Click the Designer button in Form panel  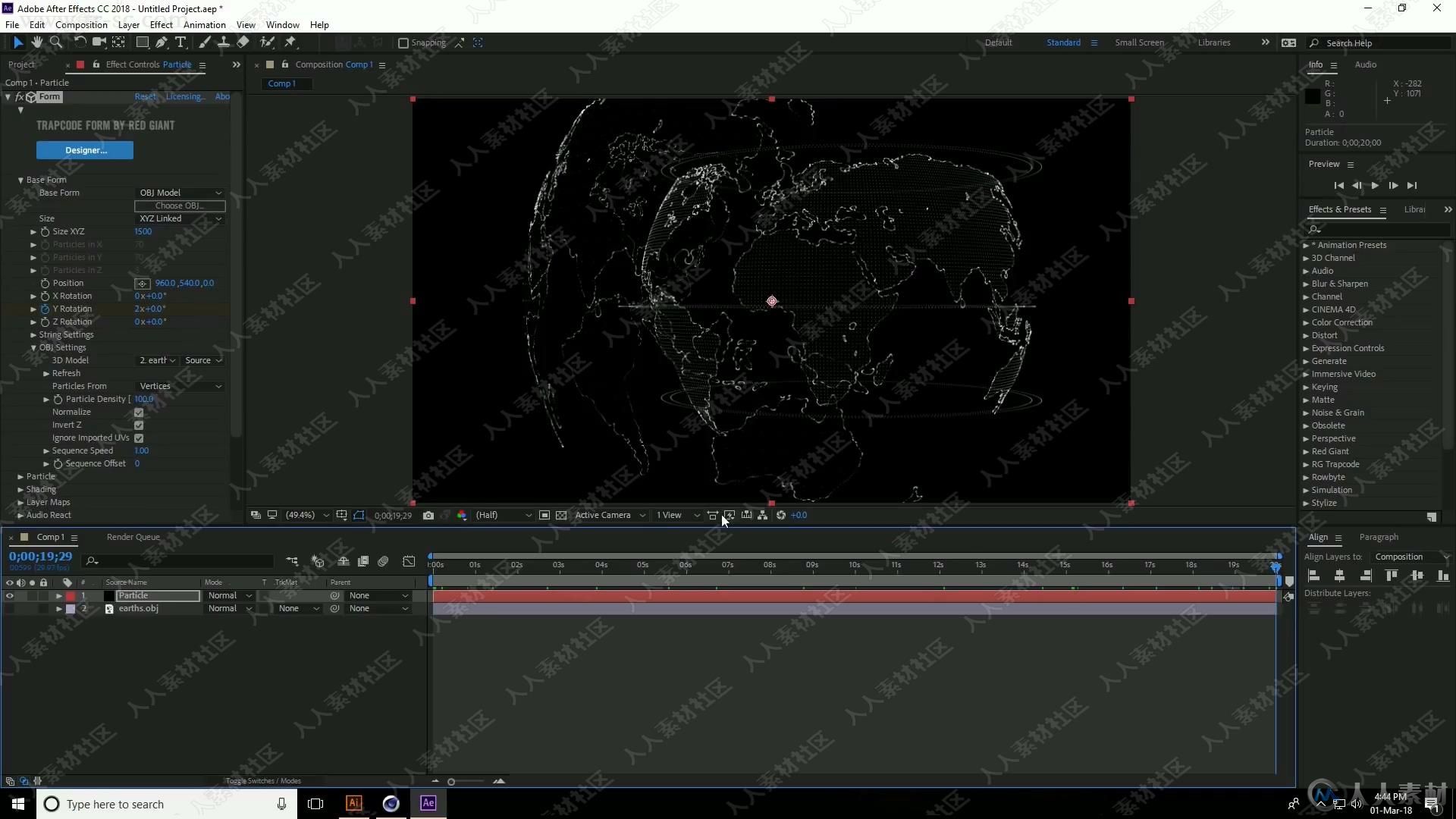(x=85, y=149)
